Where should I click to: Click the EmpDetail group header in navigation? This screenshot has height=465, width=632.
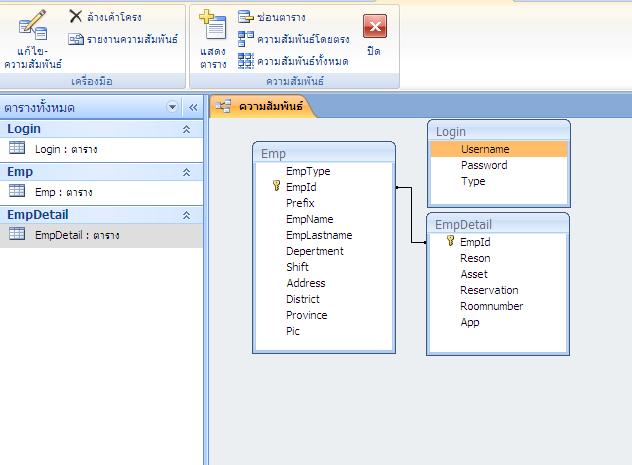[x=102, y=215]
